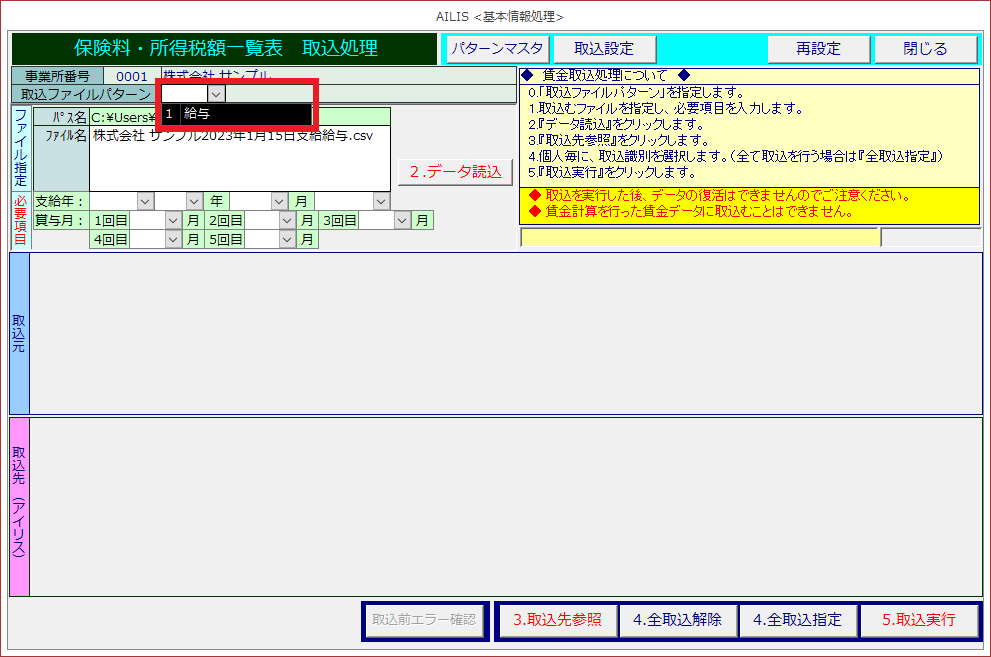Expand the first 支給年 era dropdown
Screen dimensions: 991x657
(145, 201)
